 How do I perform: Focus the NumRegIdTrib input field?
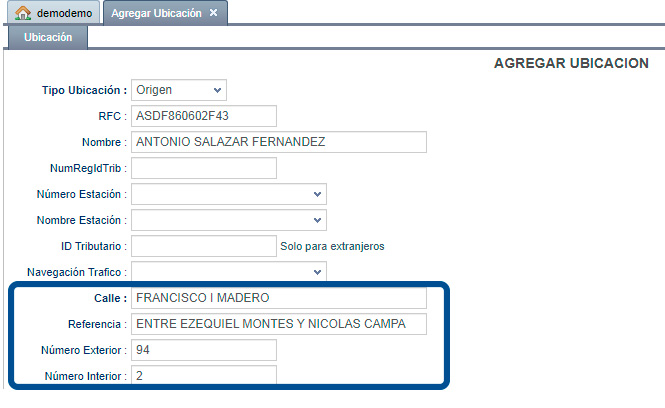coord(204,168)
